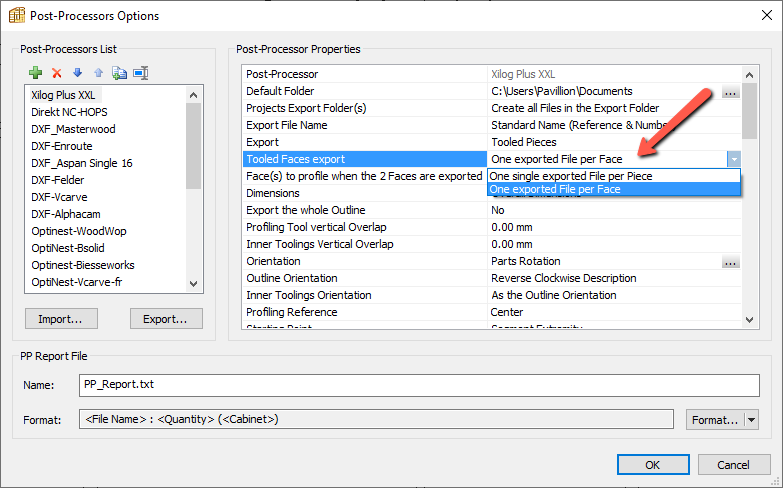Click the report Format field
Viewport: 783px width, 488px height.
click(376, 420)
